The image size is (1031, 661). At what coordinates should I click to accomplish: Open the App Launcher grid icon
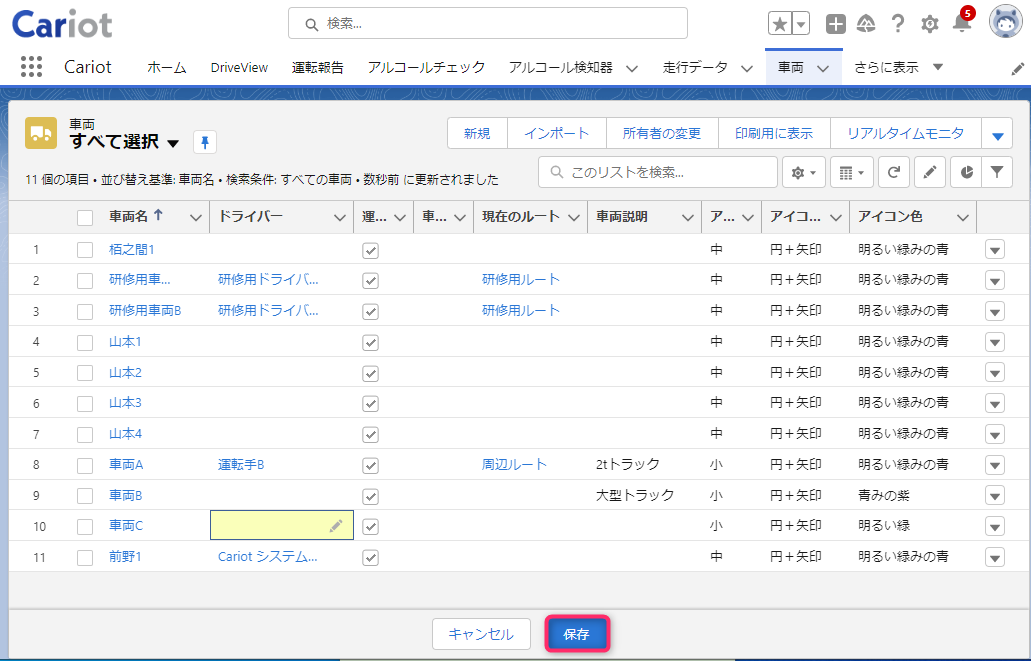click(x=32, y=66)
